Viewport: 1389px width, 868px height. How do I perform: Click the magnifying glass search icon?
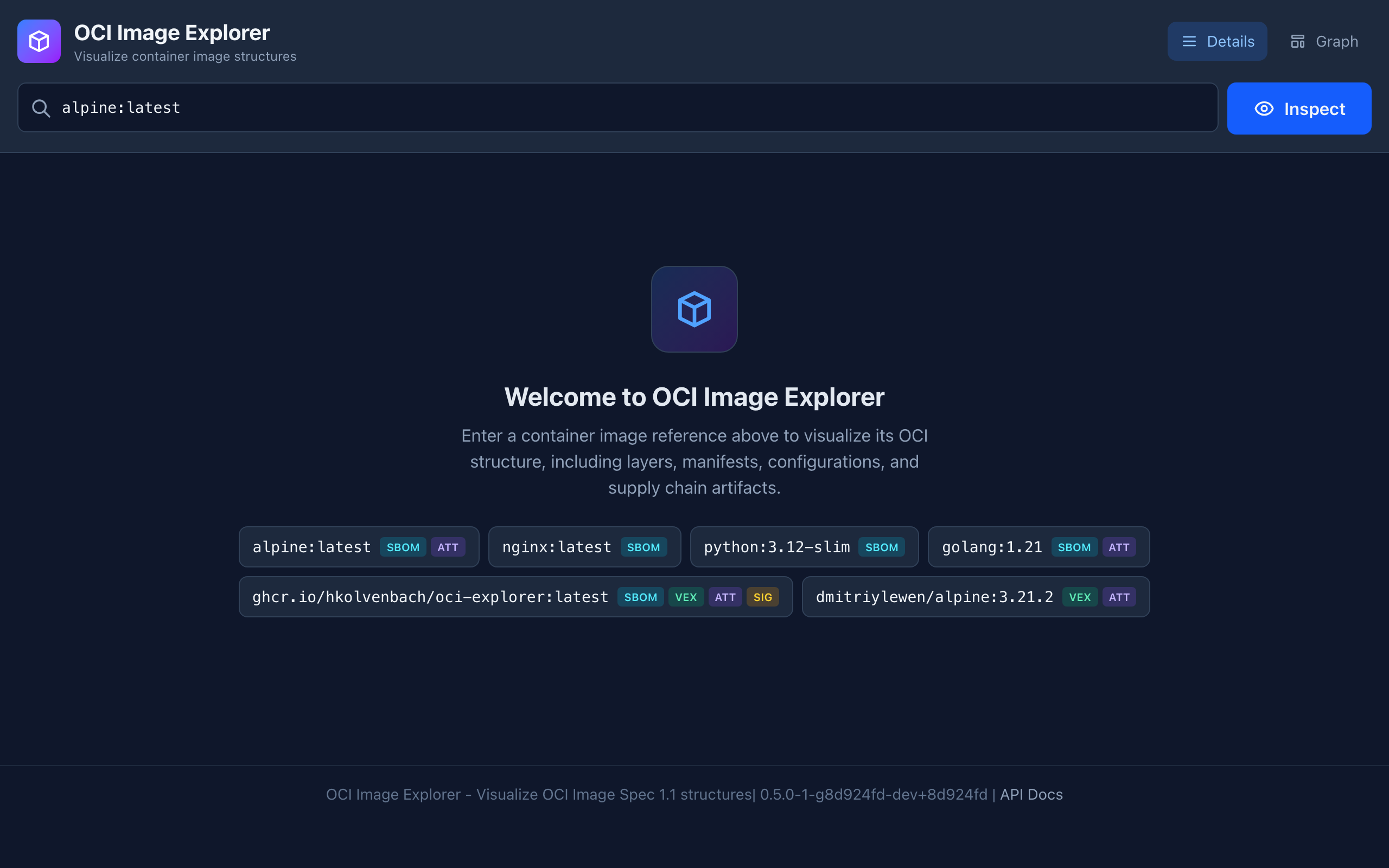41,107
